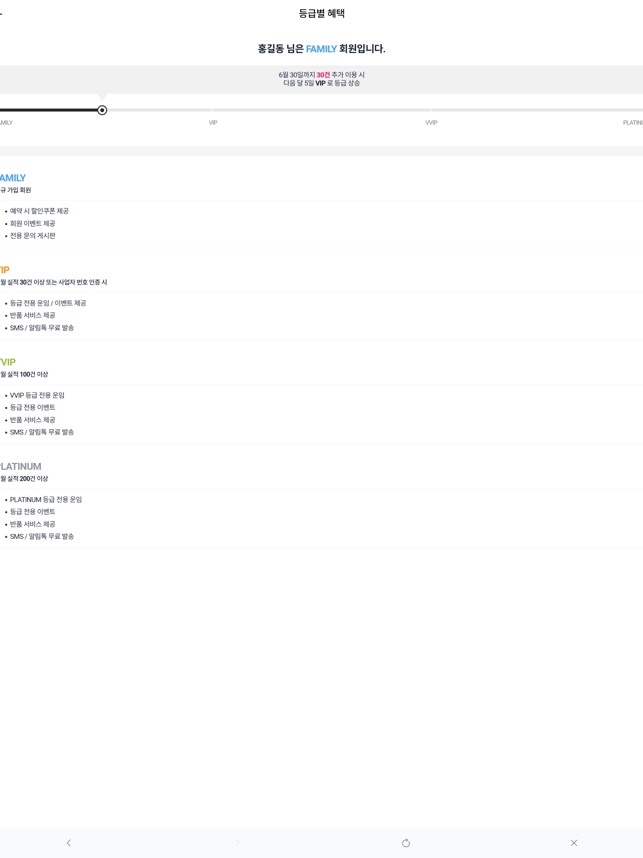
Task: Click 예약 시 할인쿠폰 제공 benefit
Action: point(39,211)
